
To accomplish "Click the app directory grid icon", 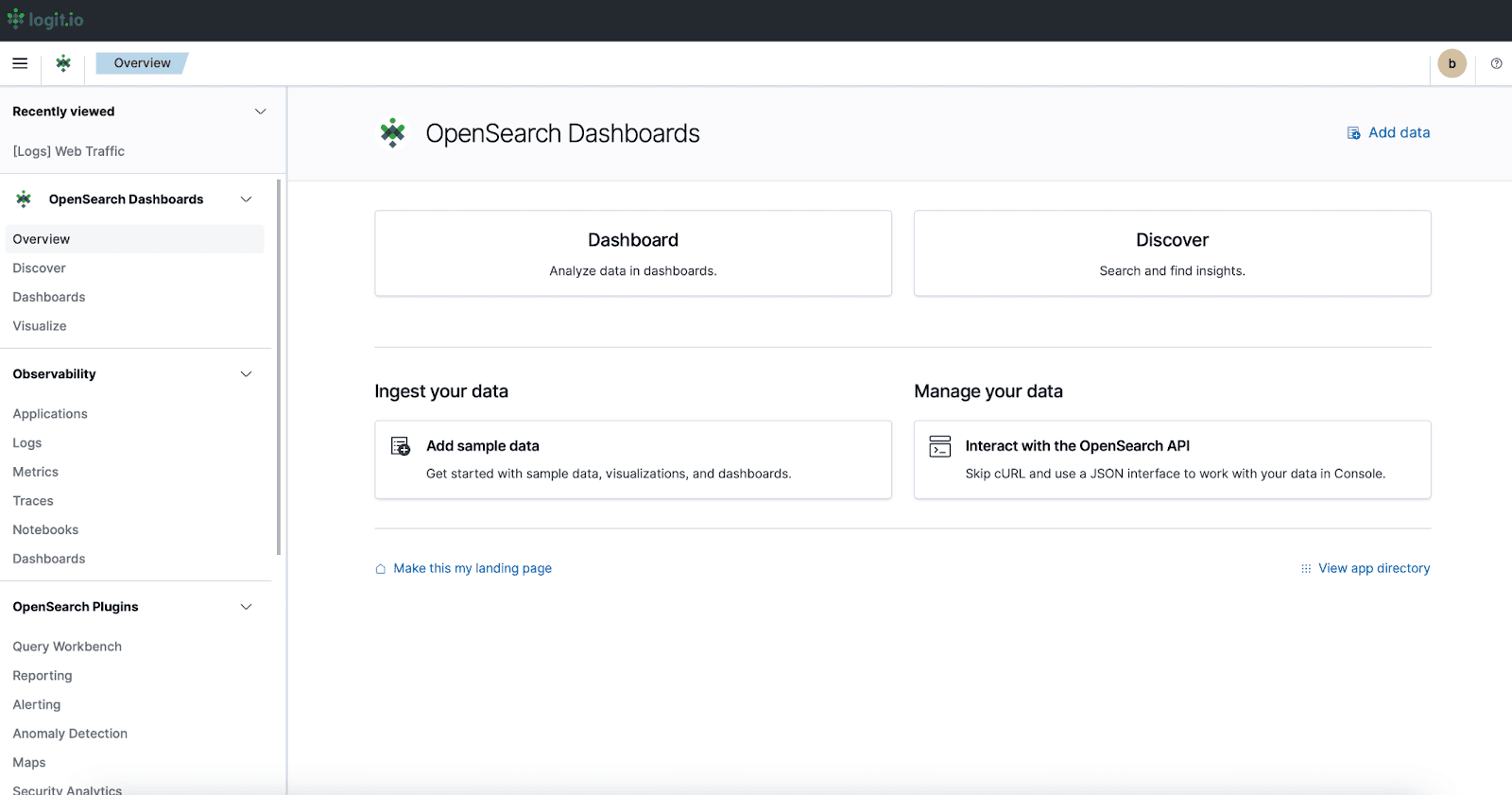I will [x=1306, y=569].
